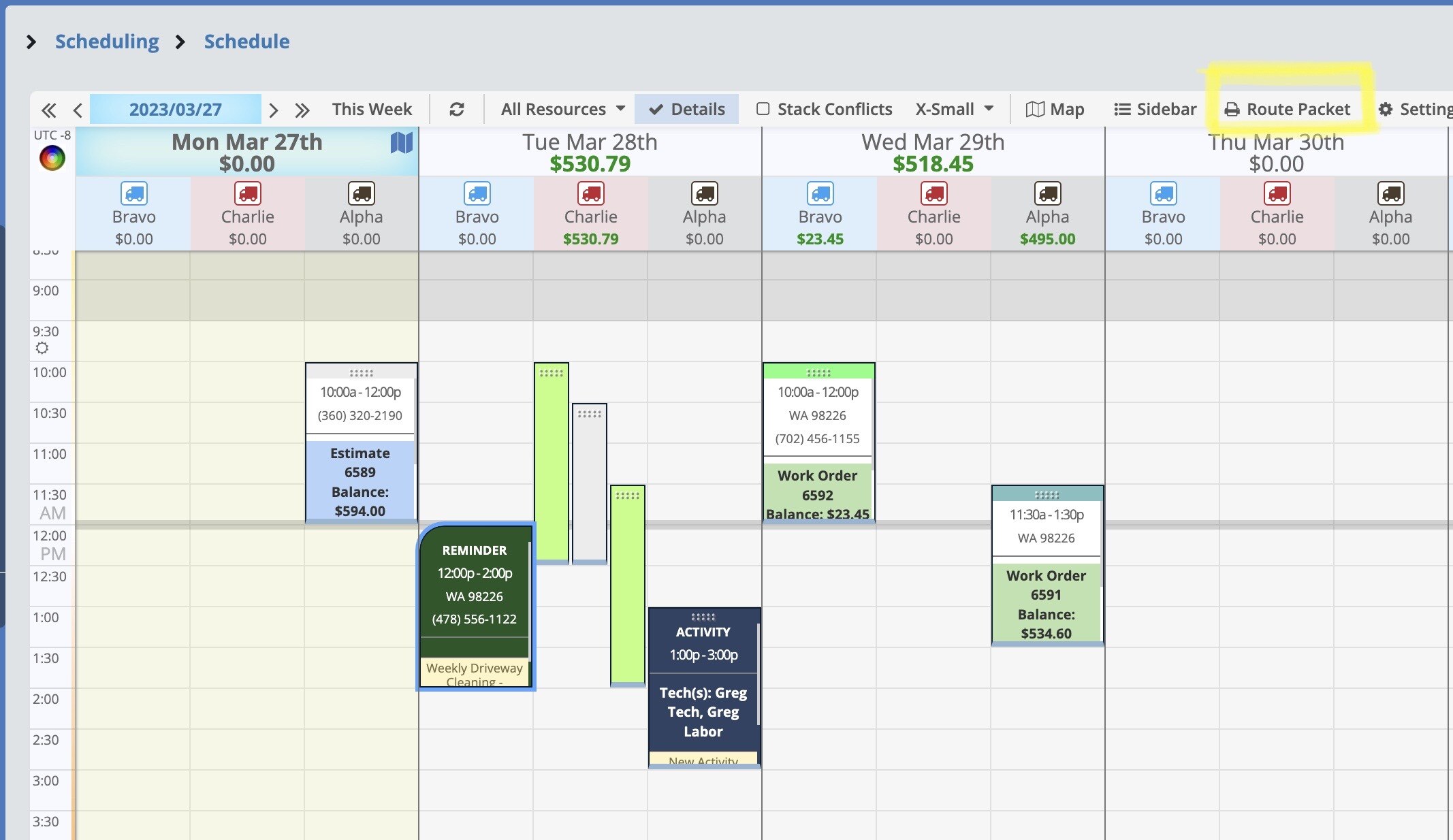This screenshot has height=840, width=1453.
Task: Toggle the Details option off
Action: [686, 109]
